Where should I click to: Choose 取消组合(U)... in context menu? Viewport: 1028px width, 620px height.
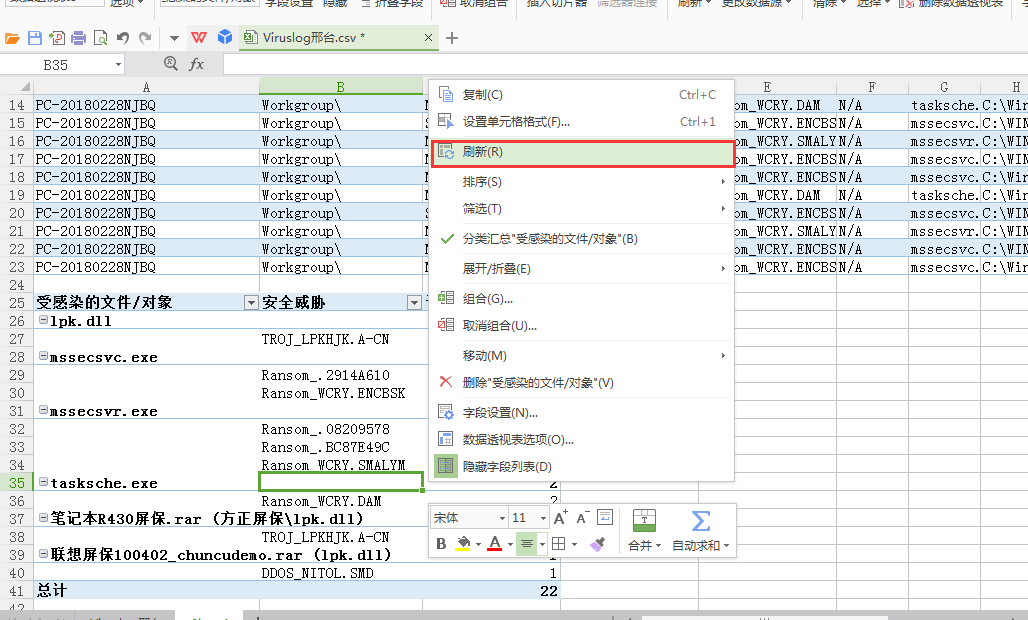(x=581, y=326)
